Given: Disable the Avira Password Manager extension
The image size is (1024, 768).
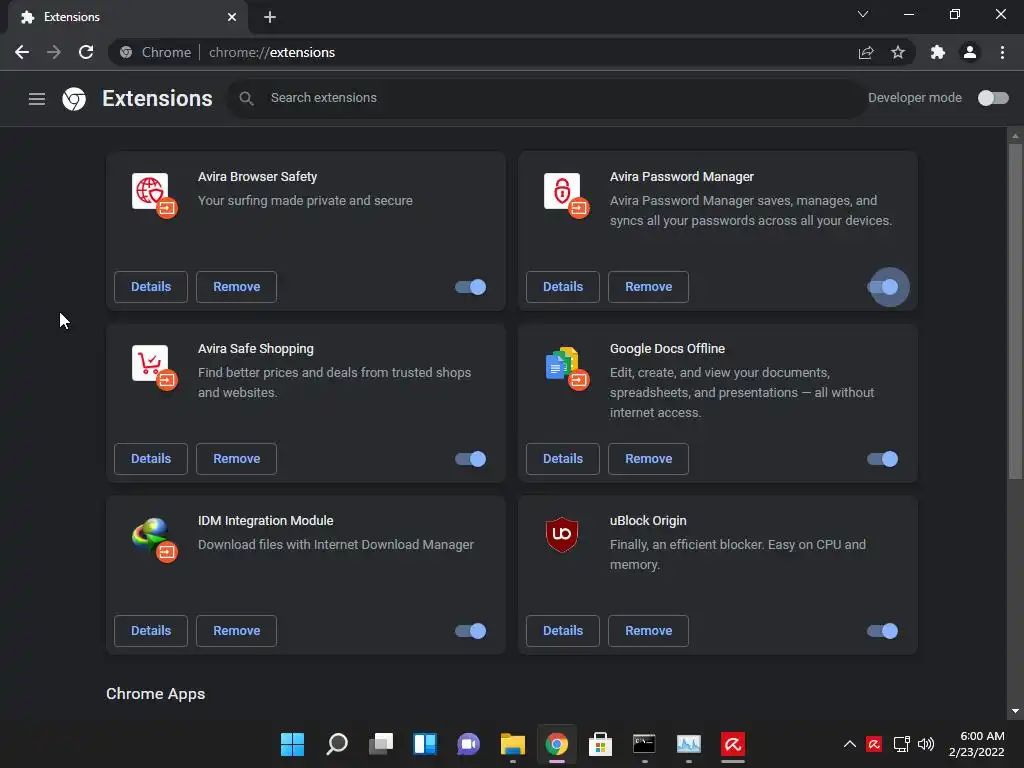Looking at the screenshot, I should coord(882,287).
